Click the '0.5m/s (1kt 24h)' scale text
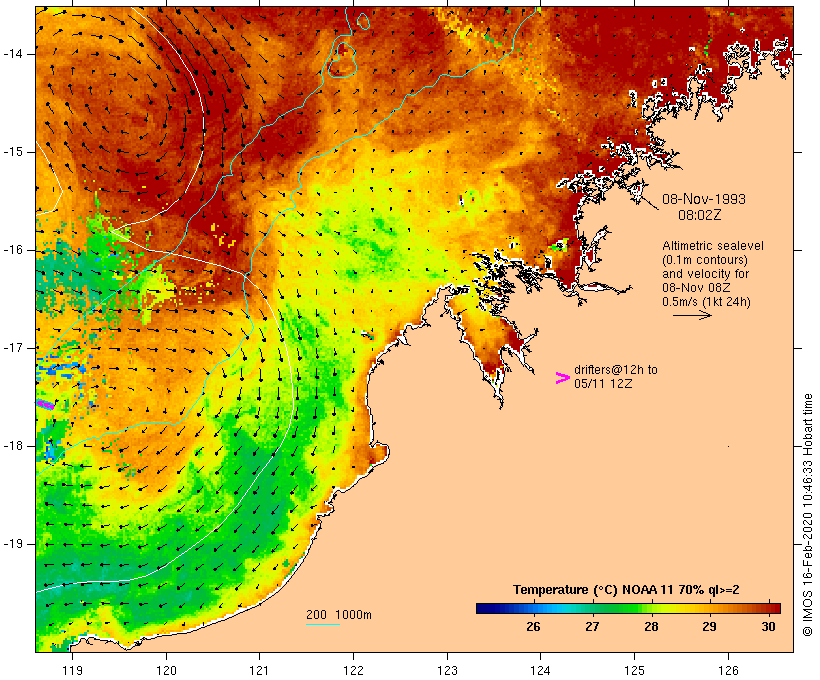The image size is (820, 680). pyautogui.click(x=706, y=302)
